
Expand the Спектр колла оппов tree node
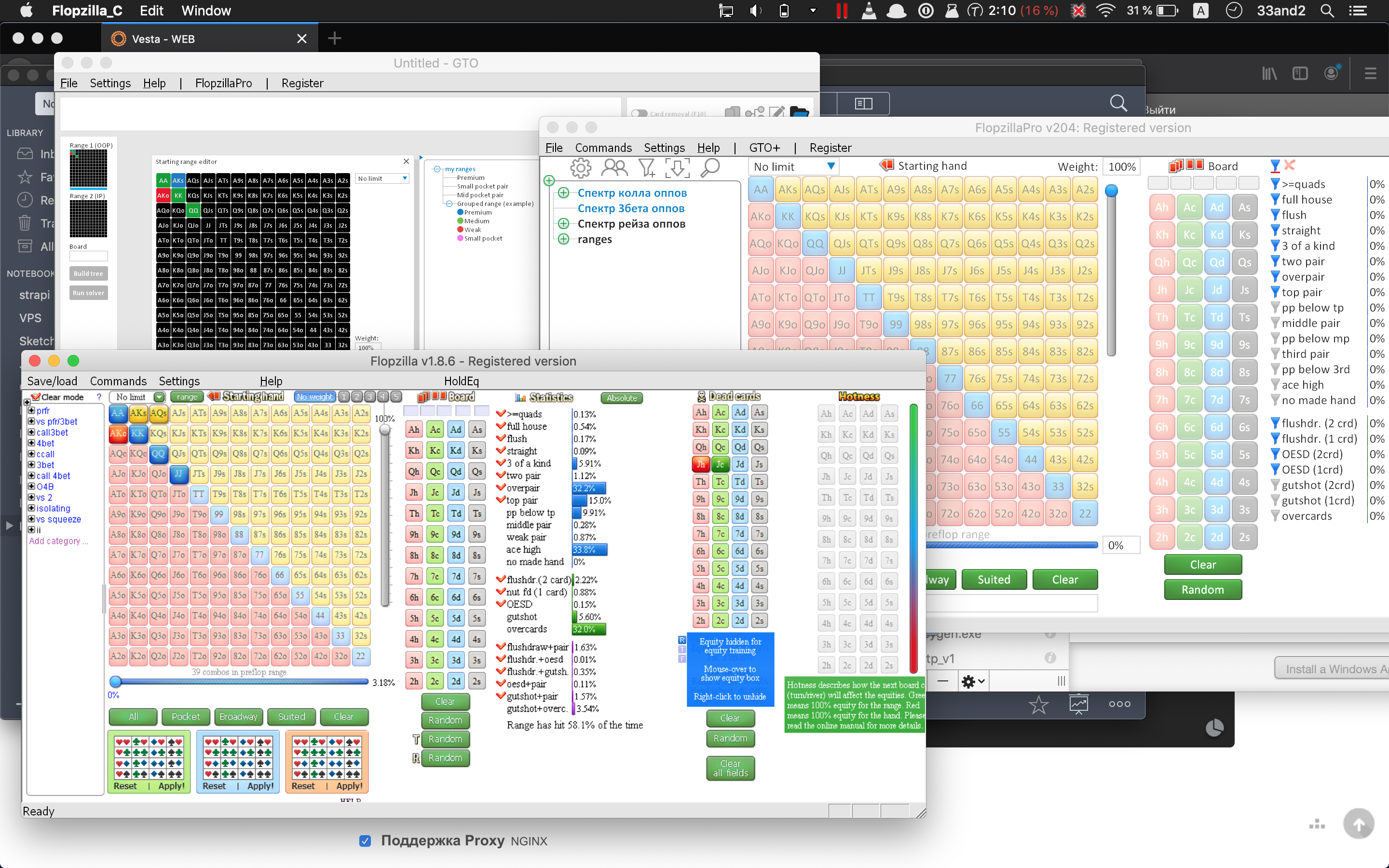(564, 193)
